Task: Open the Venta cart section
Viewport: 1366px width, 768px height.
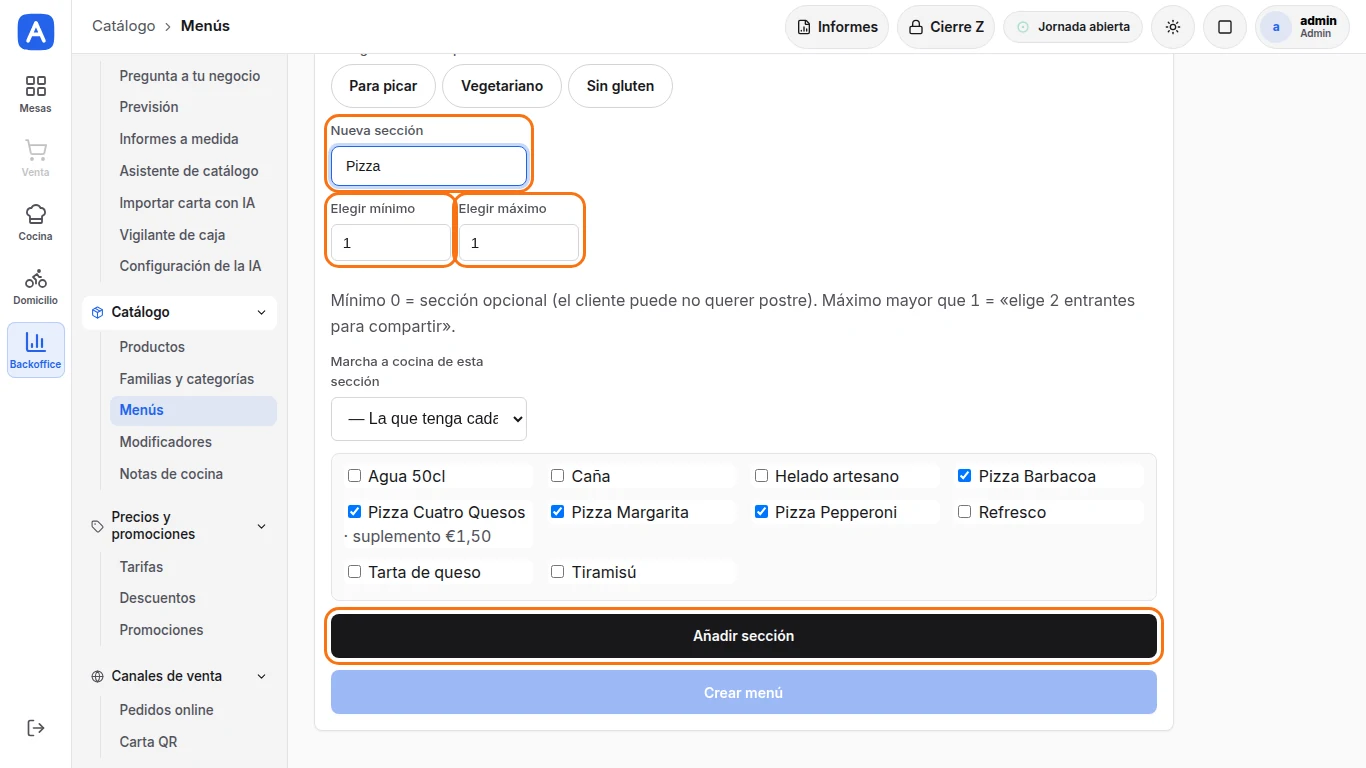Action: pyautogui.click(x=36, y=158)
